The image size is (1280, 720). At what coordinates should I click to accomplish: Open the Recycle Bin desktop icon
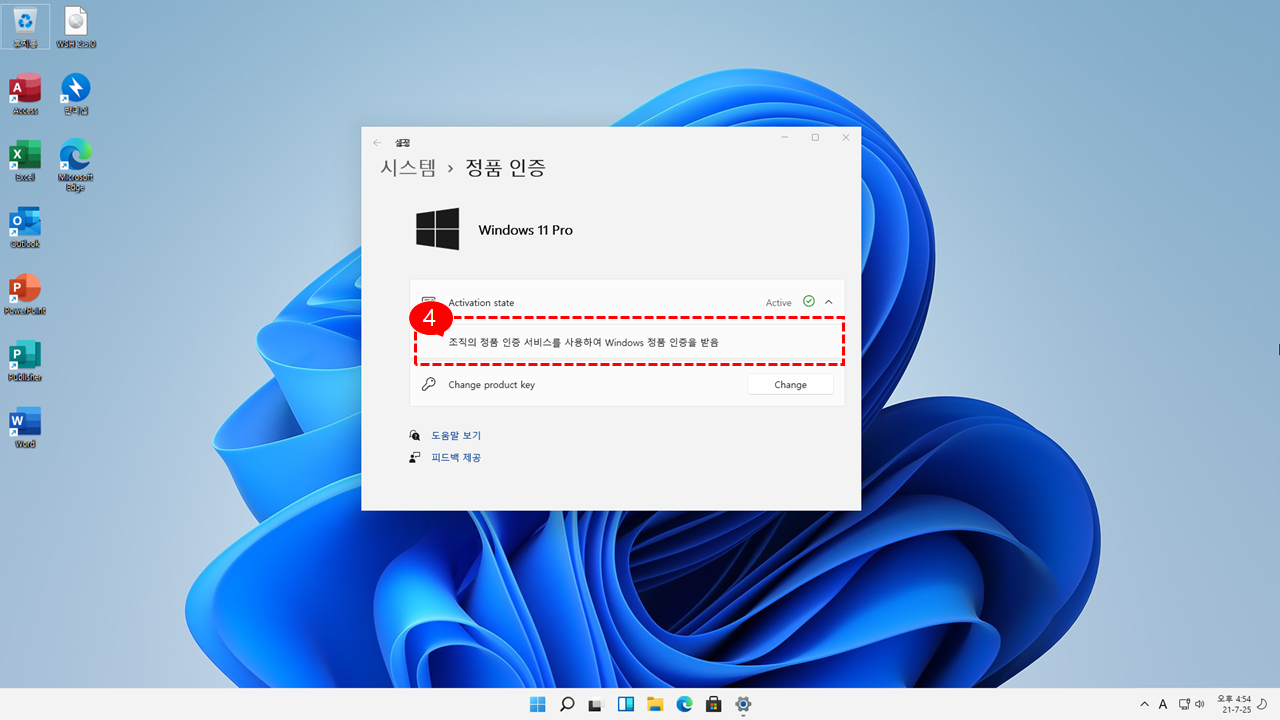(x=25, y=27)
